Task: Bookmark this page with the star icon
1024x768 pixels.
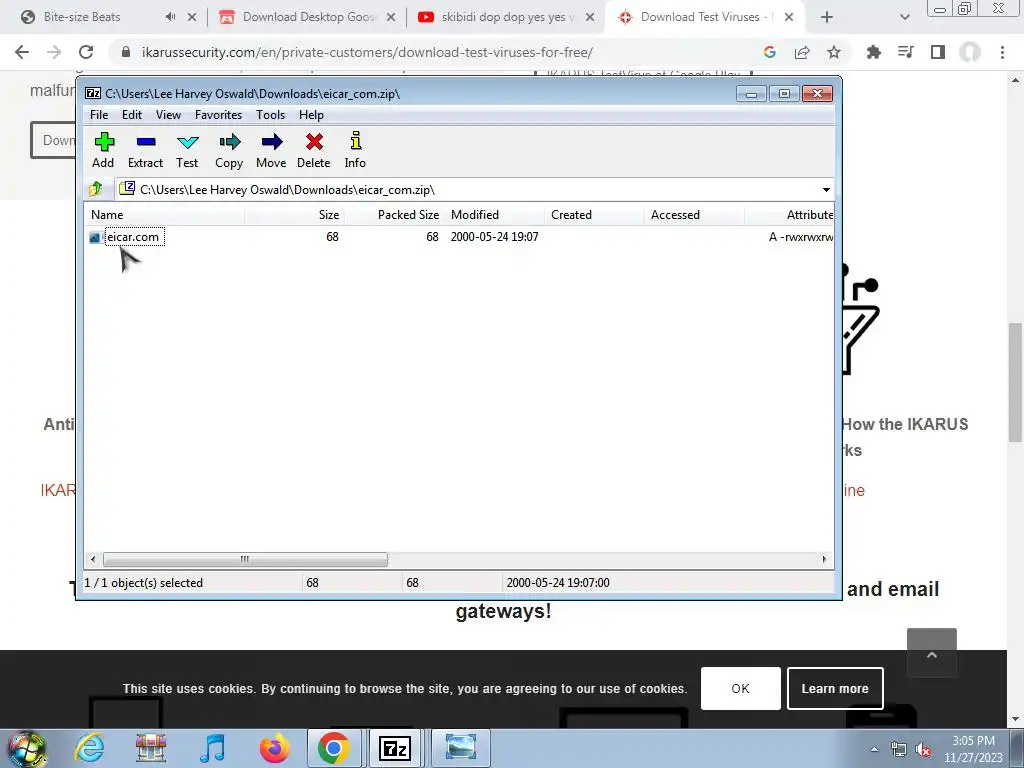Action: point(834,52)
